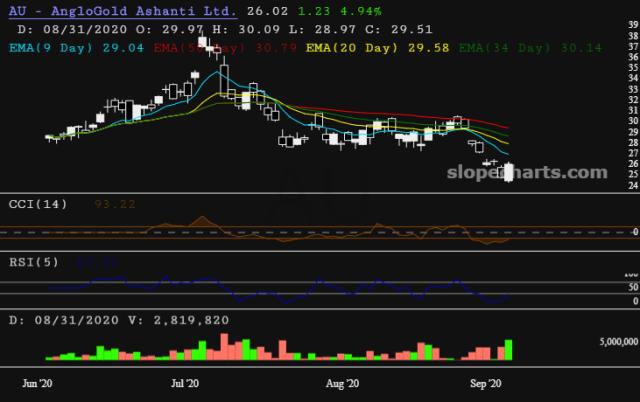The height and width of the screenshot is (402, 640).
Task: Click the last green volume bar
Action: (x=509, y=350)
